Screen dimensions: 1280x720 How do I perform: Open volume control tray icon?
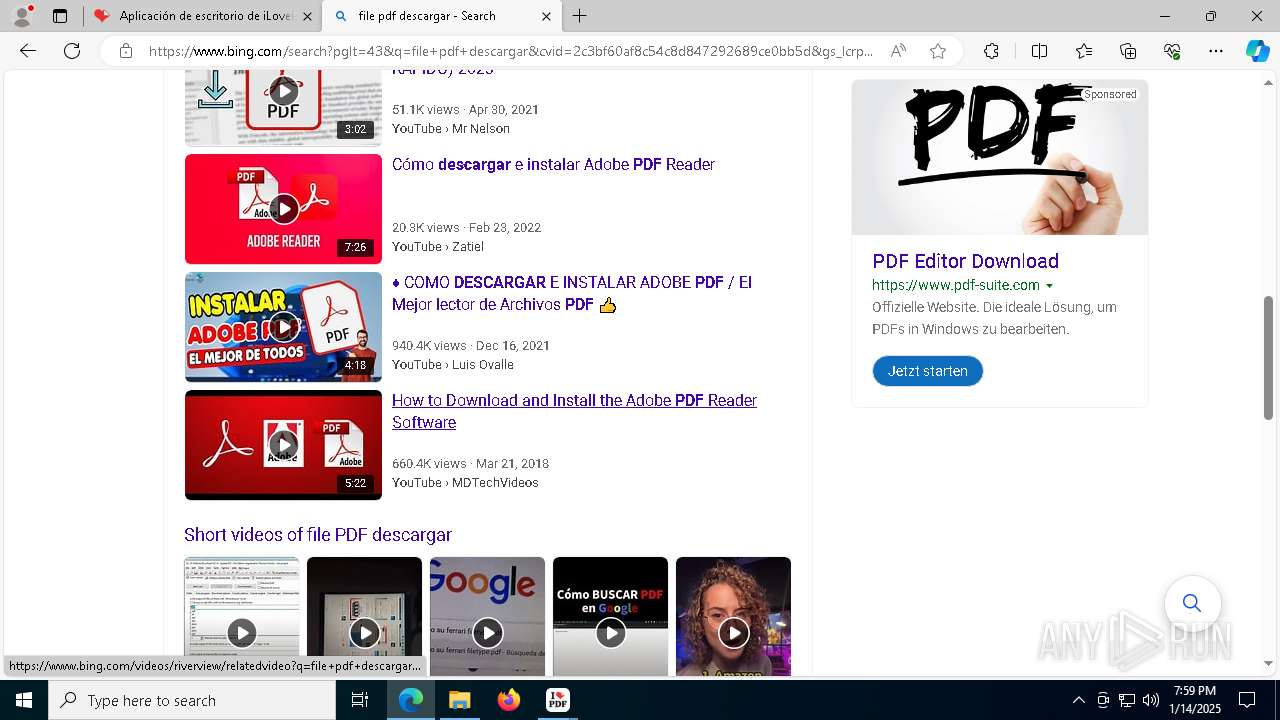(x=1151, y=700)
